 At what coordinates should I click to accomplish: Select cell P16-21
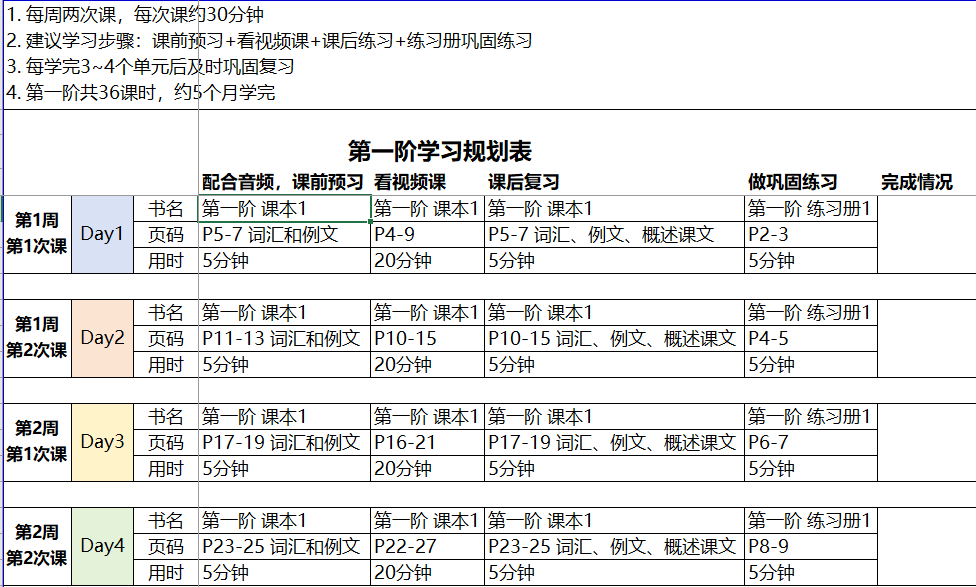[428, 443]
